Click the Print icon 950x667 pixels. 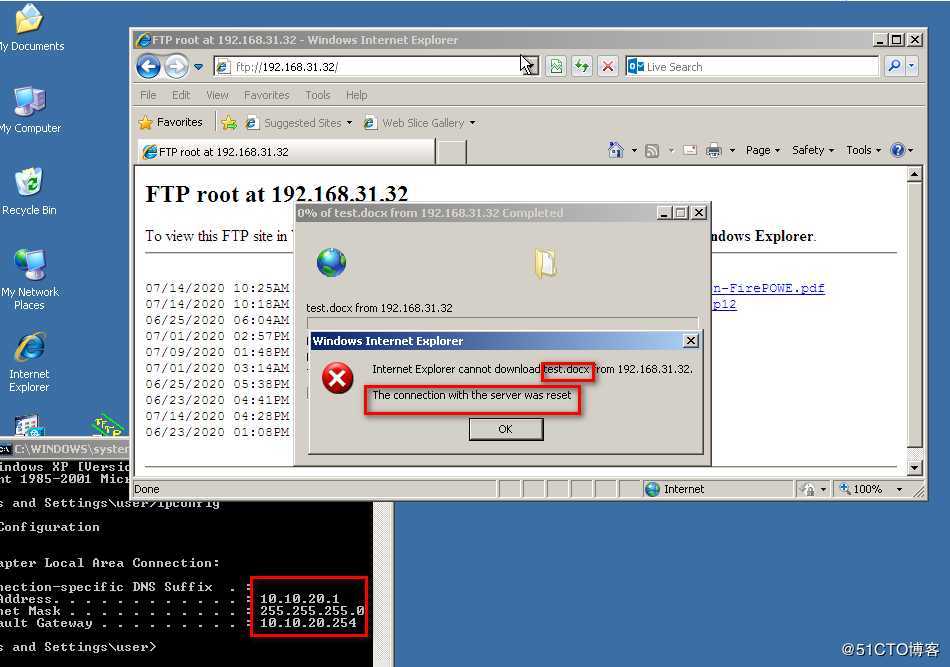click(714, 150)
